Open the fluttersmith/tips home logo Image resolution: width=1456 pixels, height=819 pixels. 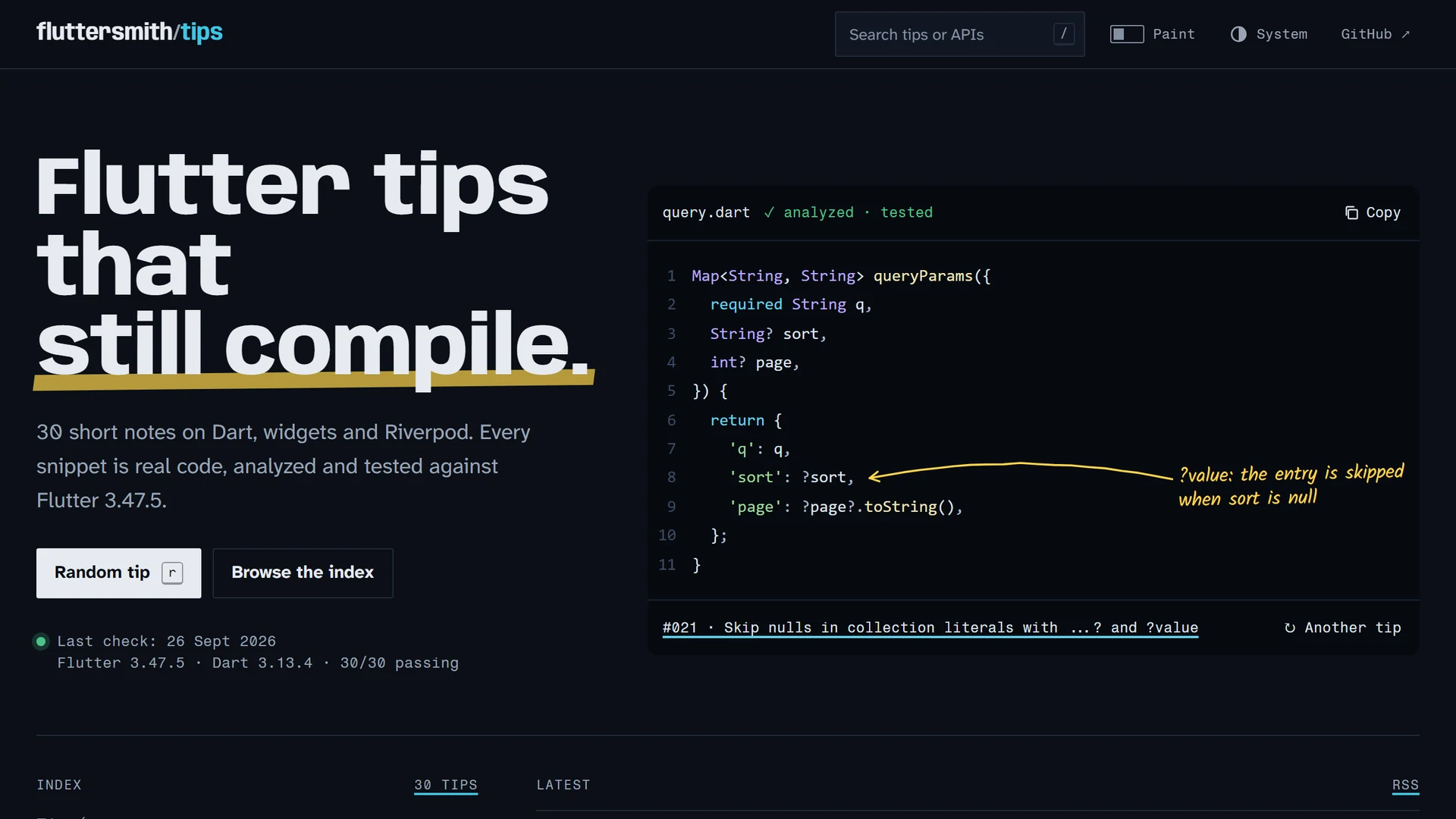tap(130, 32)
